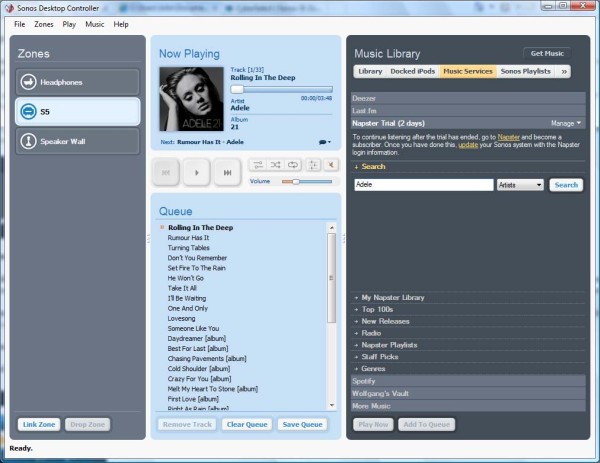Toggle shuffle mode

point(276,165)
